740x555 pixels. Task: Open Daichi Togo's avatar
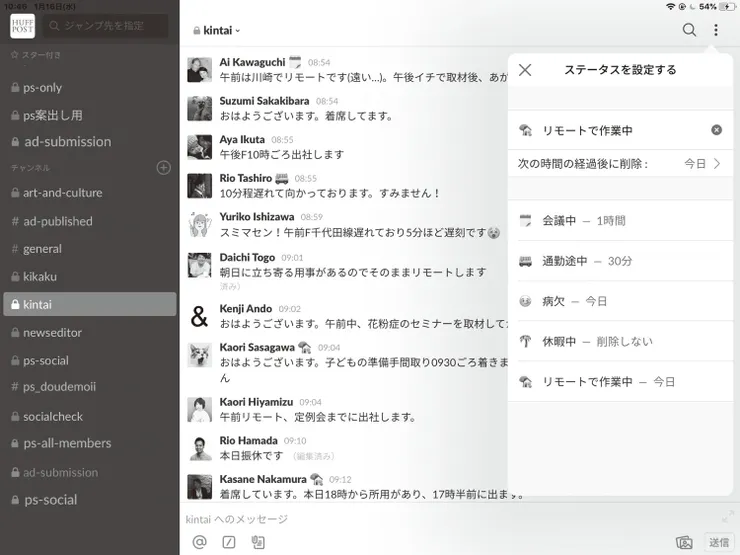click(x=199, y=265)
